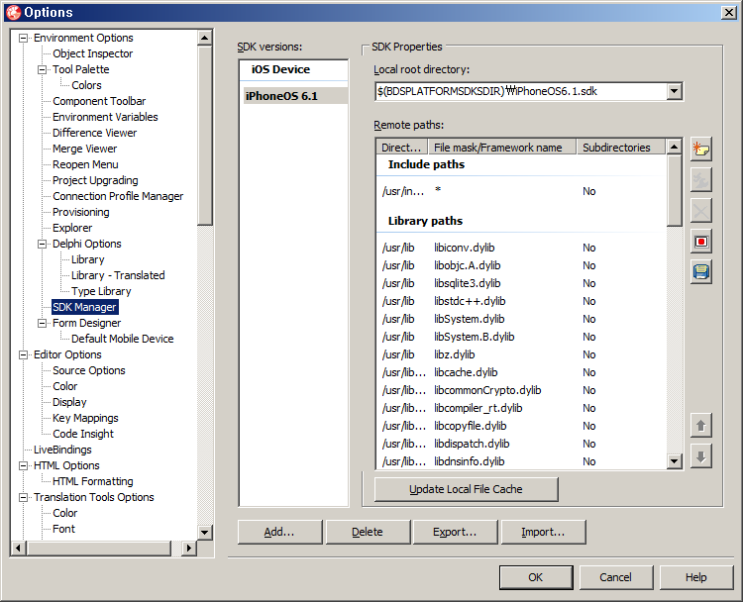Select iPhoneOS 6.1 SDK version

[x=294, y=96]
